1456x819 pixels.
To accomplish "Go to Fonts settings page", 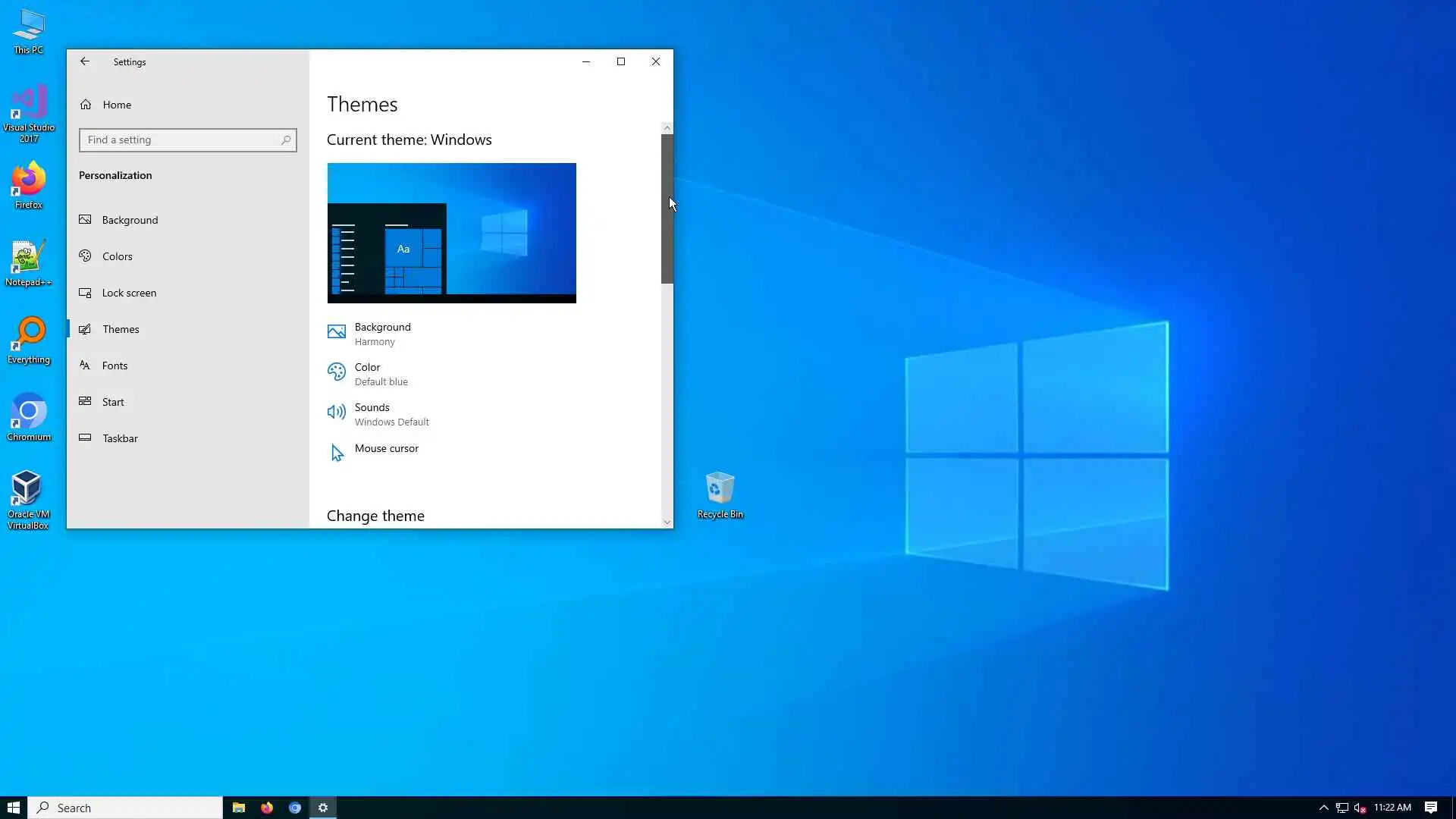I will coord(115,366).
